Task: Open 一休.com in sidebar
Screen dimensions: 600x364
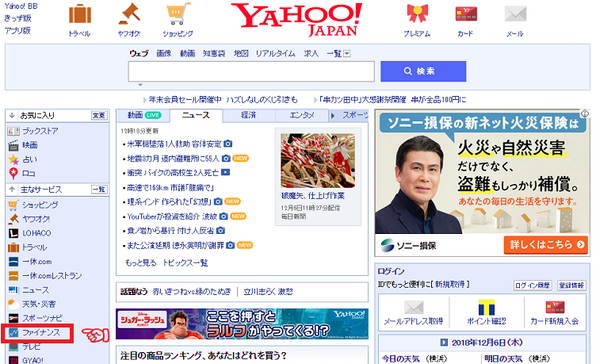Action: click(x=37, y=261)
